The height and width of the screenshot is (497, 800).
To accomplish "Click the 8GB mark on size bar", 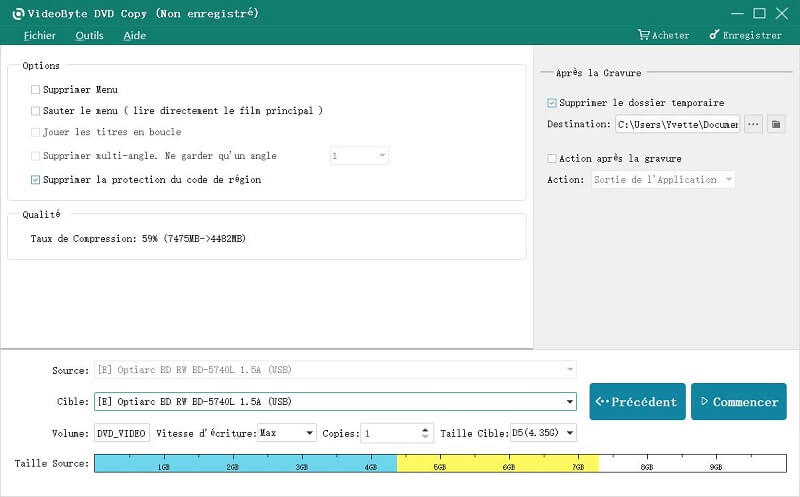I will pos(647,466).
